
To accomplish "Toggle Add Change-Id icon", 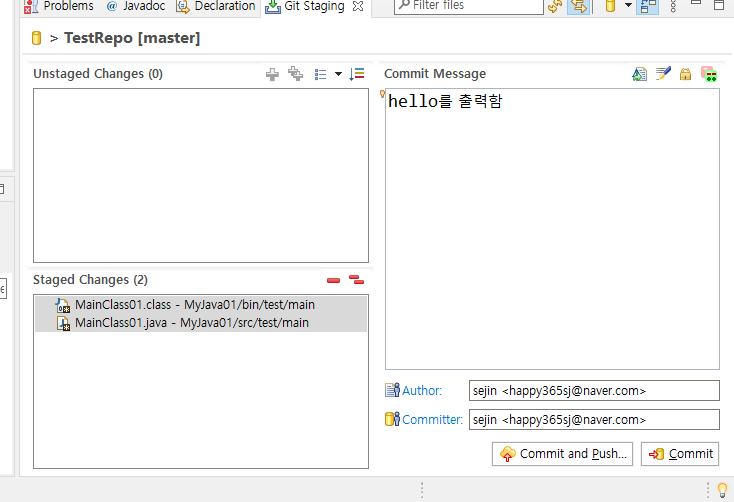I will click(x=709, y=74).
